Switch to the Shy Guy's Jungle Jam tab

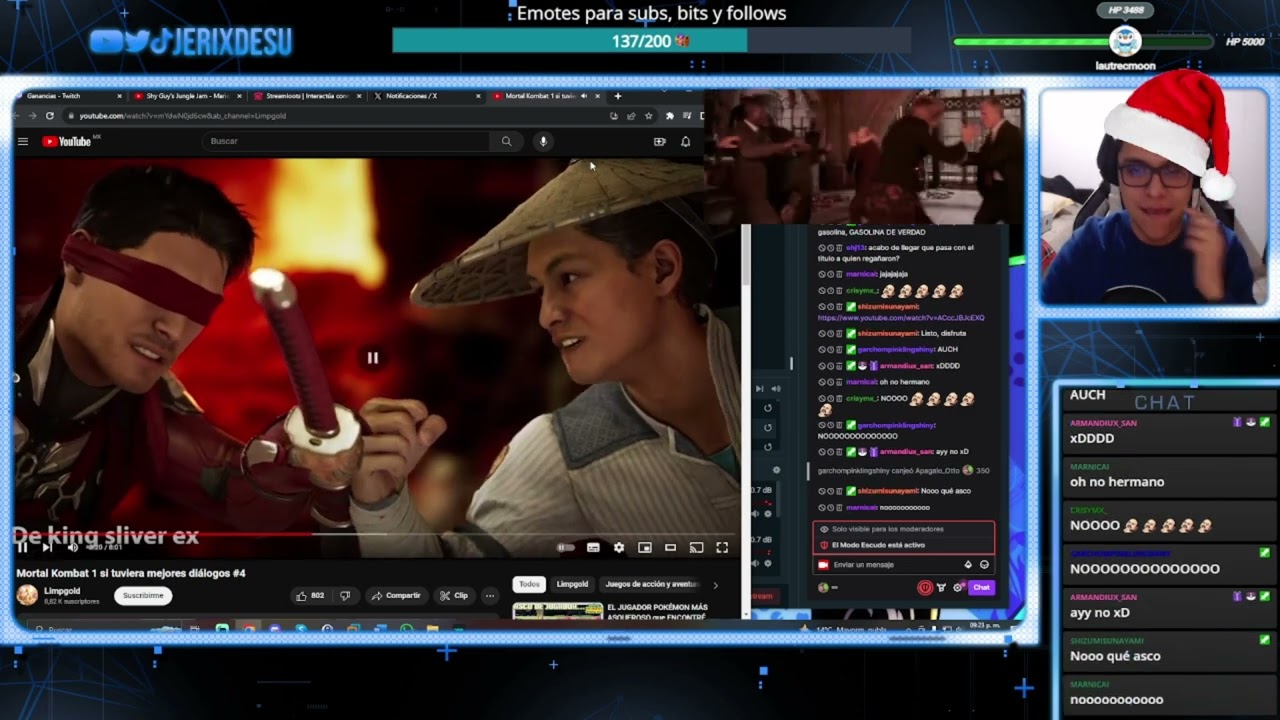188,96
